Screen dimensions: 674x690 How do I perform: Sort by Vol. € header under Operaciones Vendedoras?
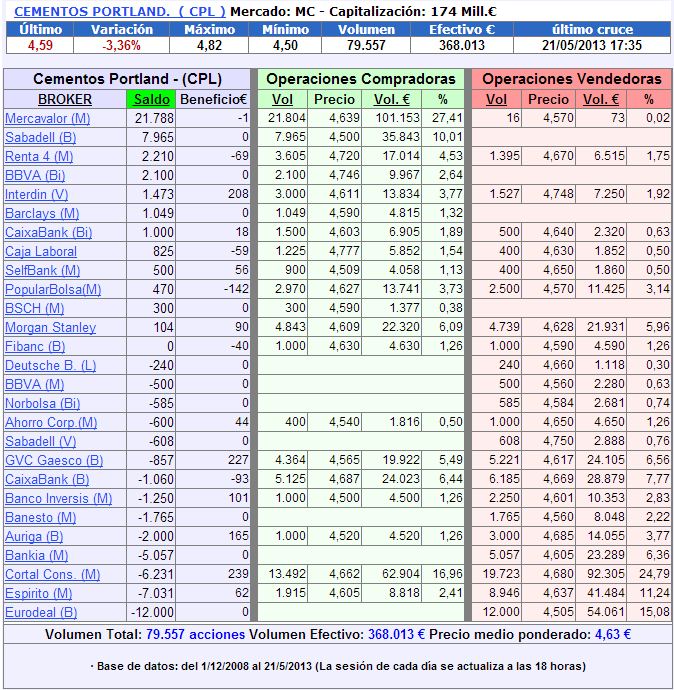coord(601,99)
